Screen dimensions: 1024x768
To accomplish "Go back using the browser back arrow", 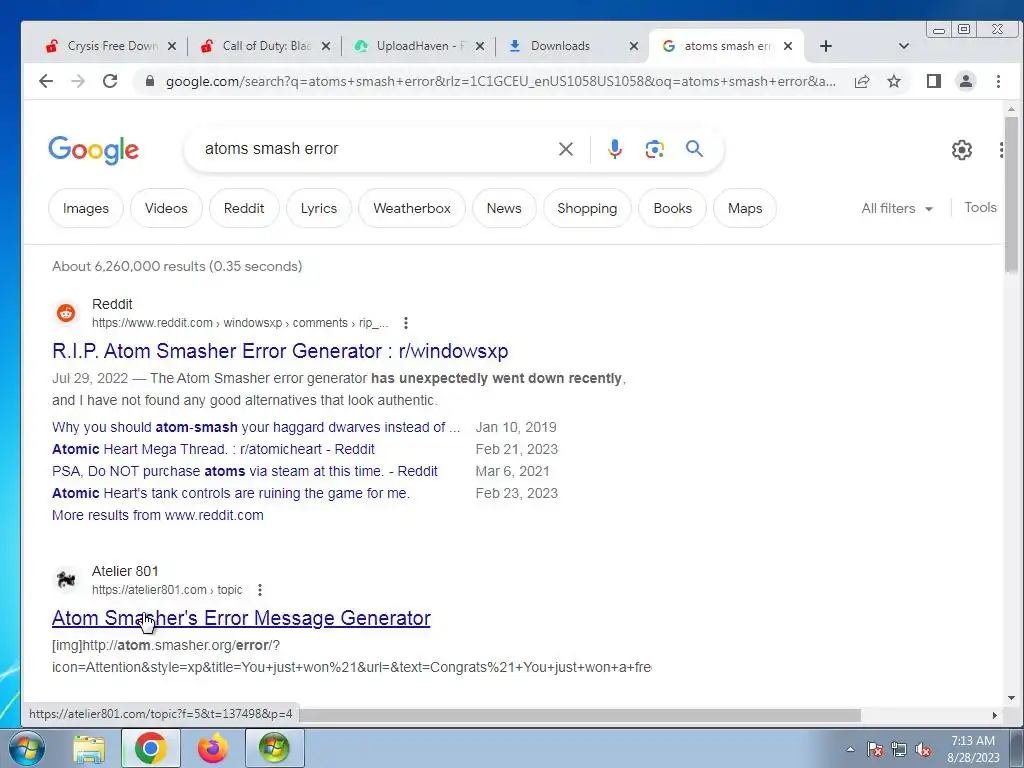I will tap(46, 81).
